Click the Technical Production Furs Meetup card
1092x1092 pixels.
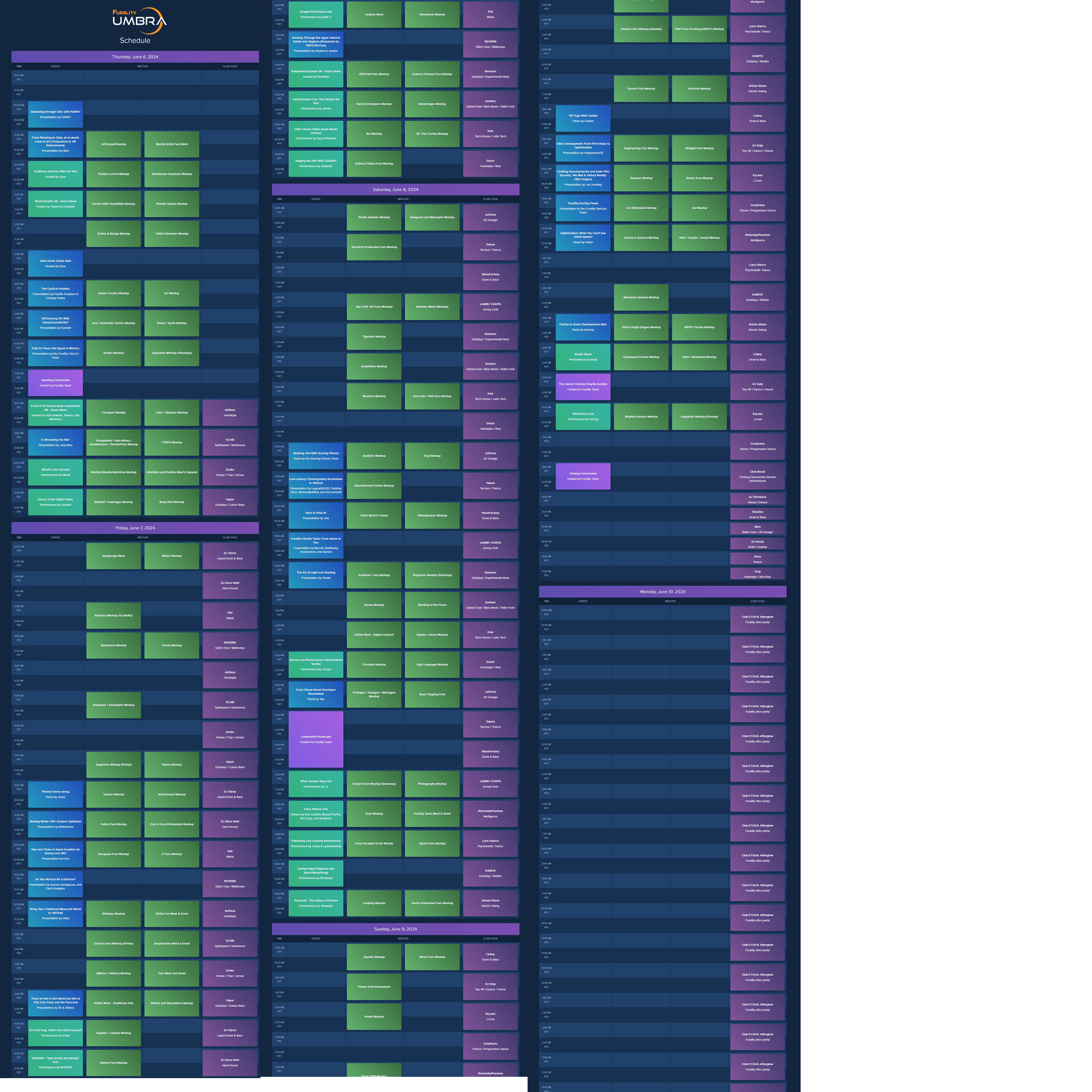click(374, 247)
